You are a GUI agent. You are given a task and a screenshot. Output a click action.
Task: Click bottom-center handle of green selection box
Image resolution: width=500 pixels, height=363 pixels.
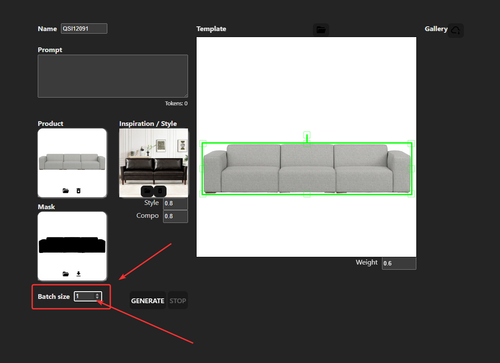(307, 194)
